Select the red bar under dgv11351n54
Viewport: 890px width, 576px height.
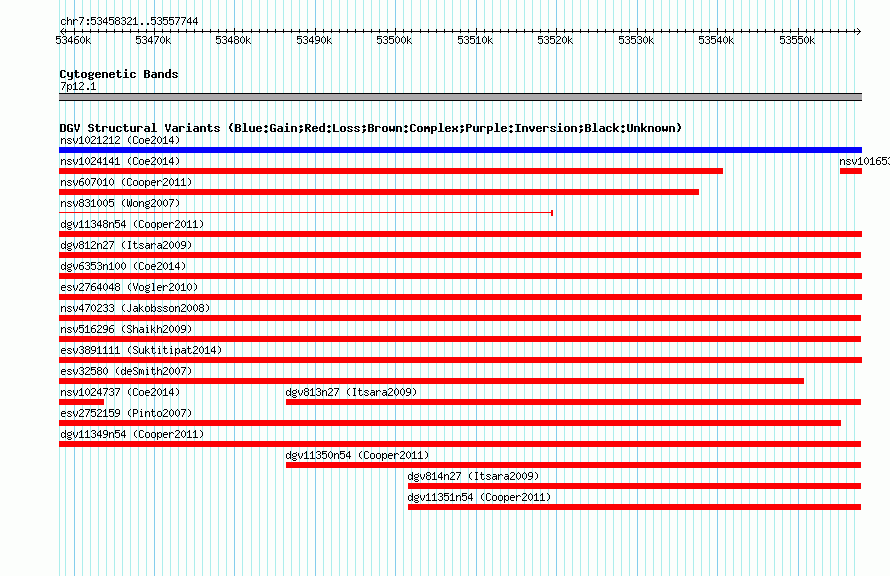click(x=635, y=507)
